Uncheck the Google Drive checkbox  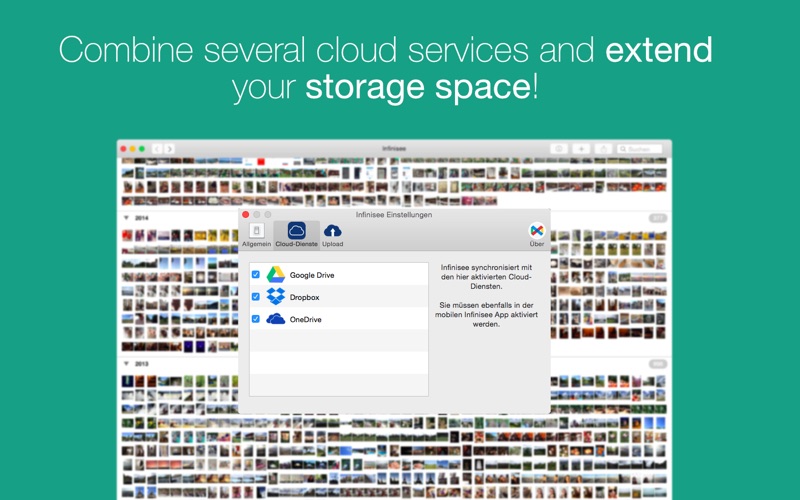click(256, 274)
